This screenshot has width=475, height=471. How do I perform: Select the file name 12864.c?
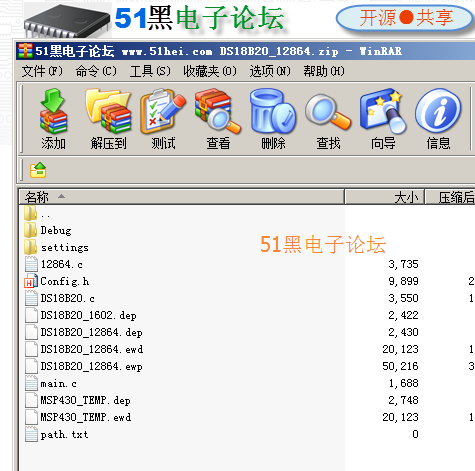[x=62, y=264]
